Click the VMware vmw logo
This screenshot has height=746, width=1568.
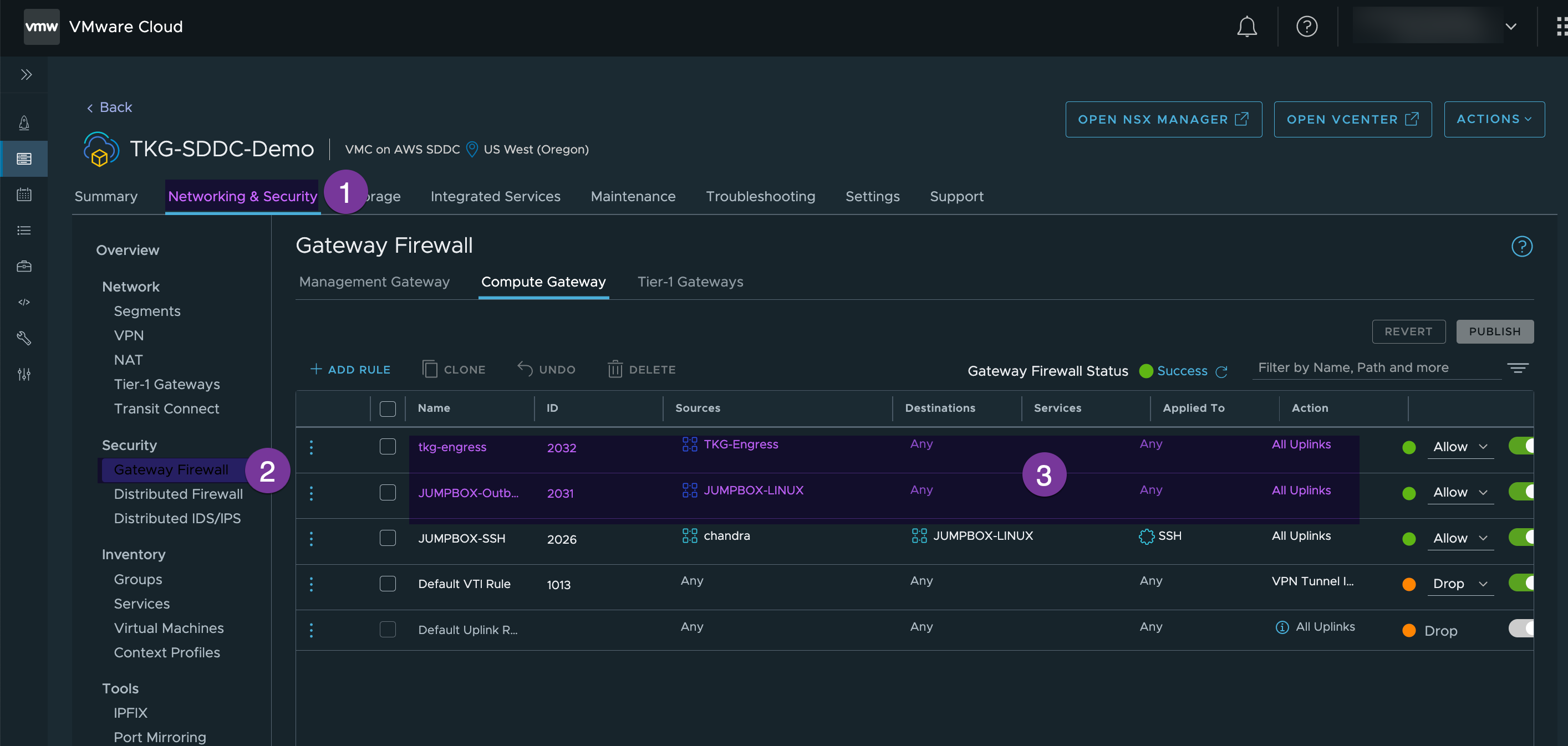click(42, 27)
